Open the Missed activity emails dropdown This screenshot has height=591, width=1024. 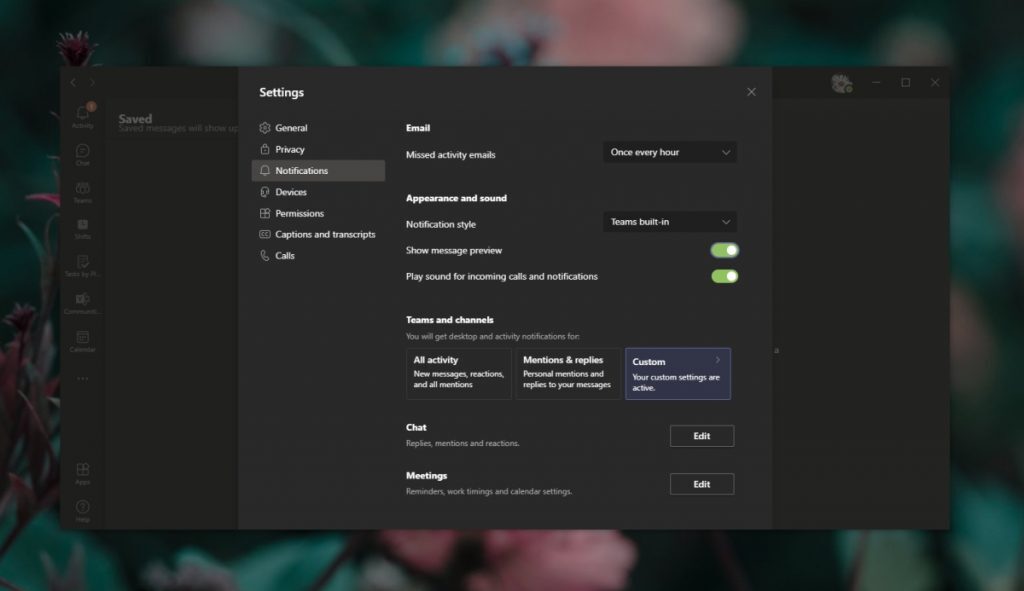tap(669, 152)
